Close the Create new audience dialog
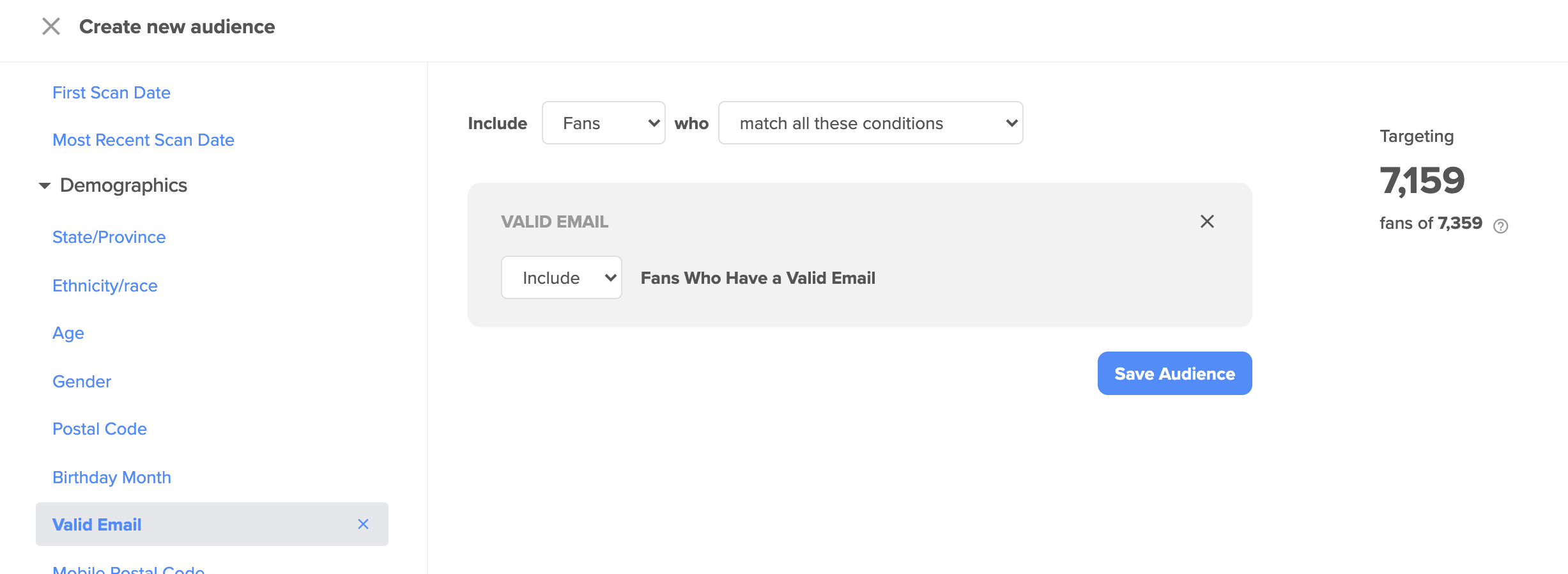Viewport: 1568px width, 574px height. pos(51,27)
